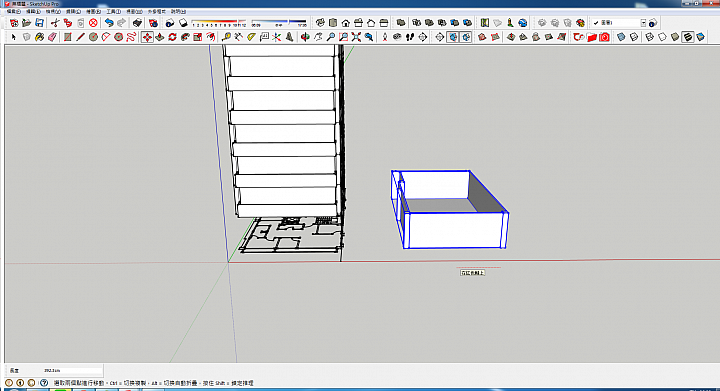The image size is (720, 391).
Task: Click the Print icon
Action: point(137,22)
